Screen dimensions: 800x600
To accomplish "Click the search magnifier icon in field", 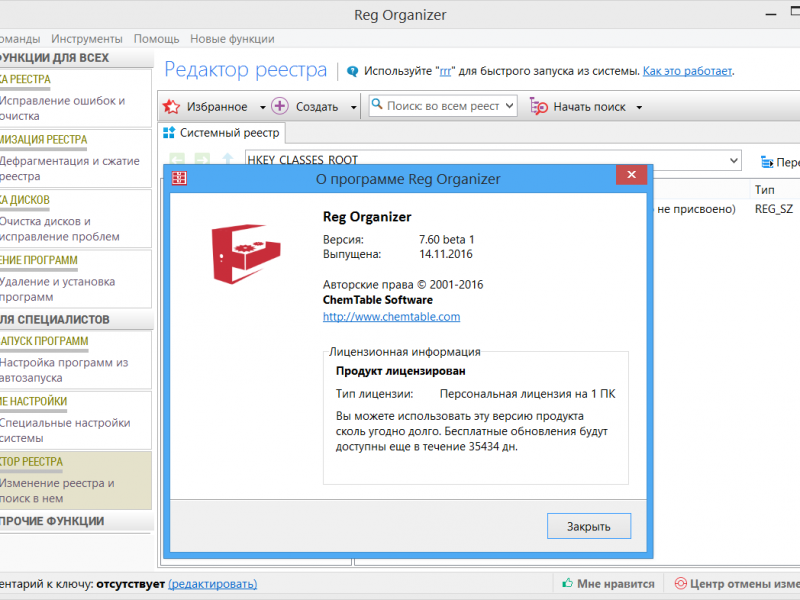I will click(377, 105).
